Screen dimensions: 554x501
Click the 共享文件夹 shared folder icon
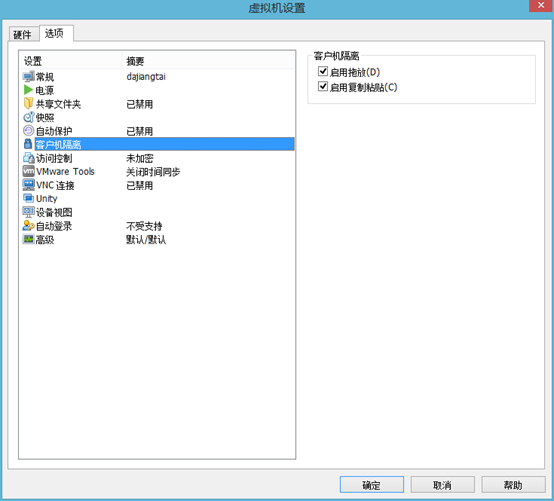[x=28, y=104]
